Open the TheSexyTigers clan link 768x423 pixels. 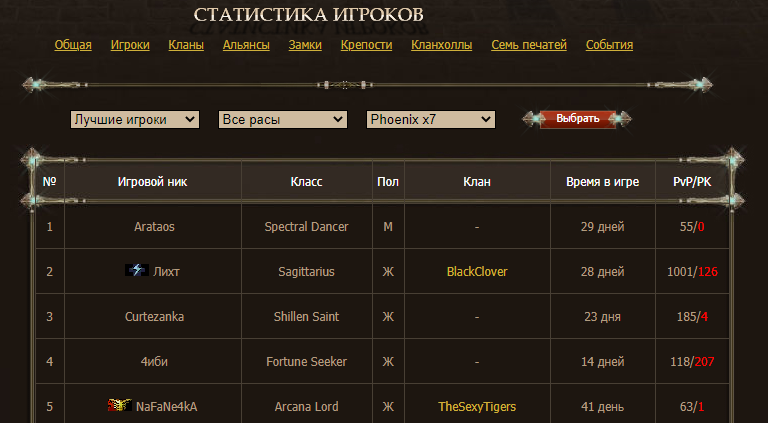coord(477,407)
